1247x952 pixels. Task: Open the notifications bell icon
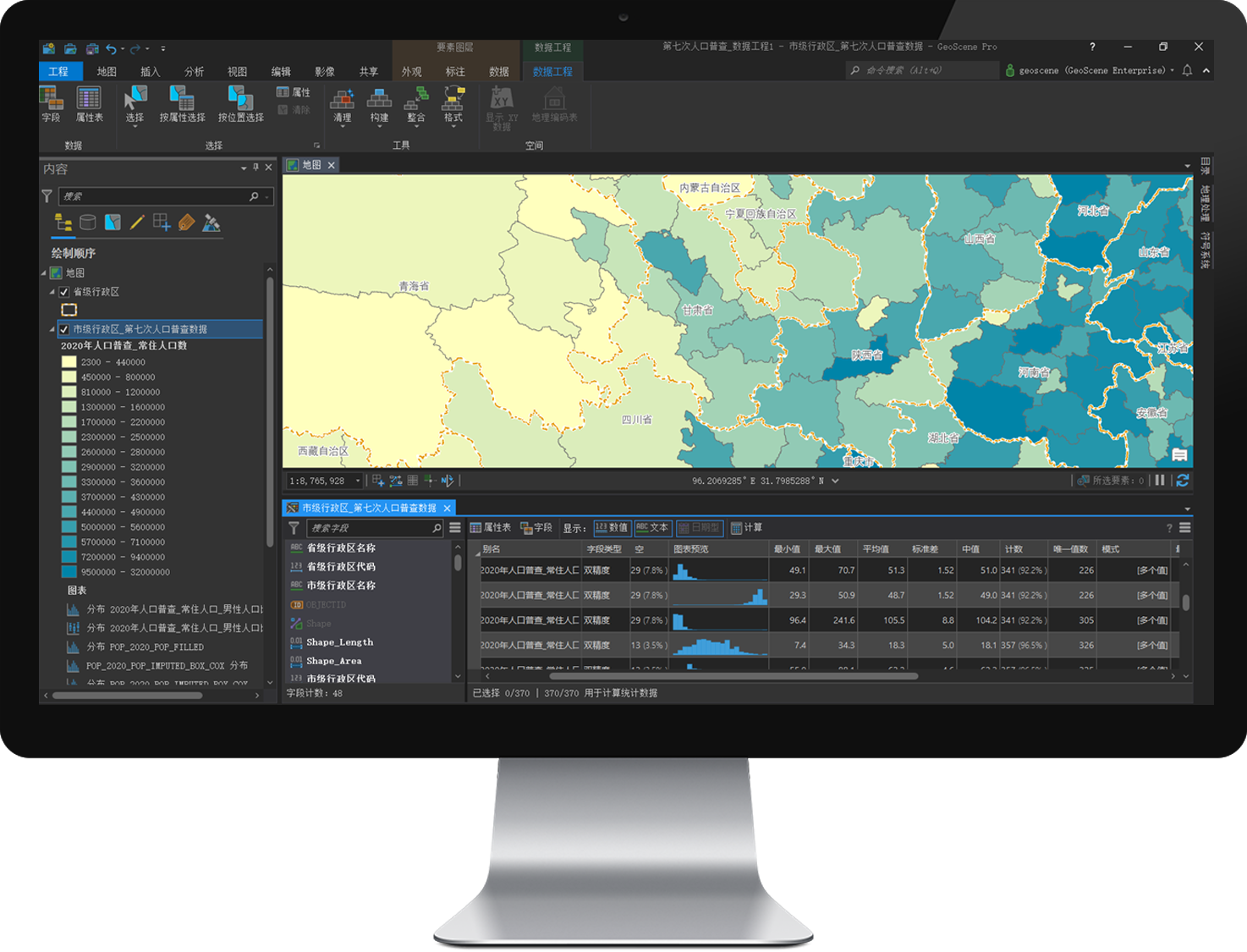1187,70
